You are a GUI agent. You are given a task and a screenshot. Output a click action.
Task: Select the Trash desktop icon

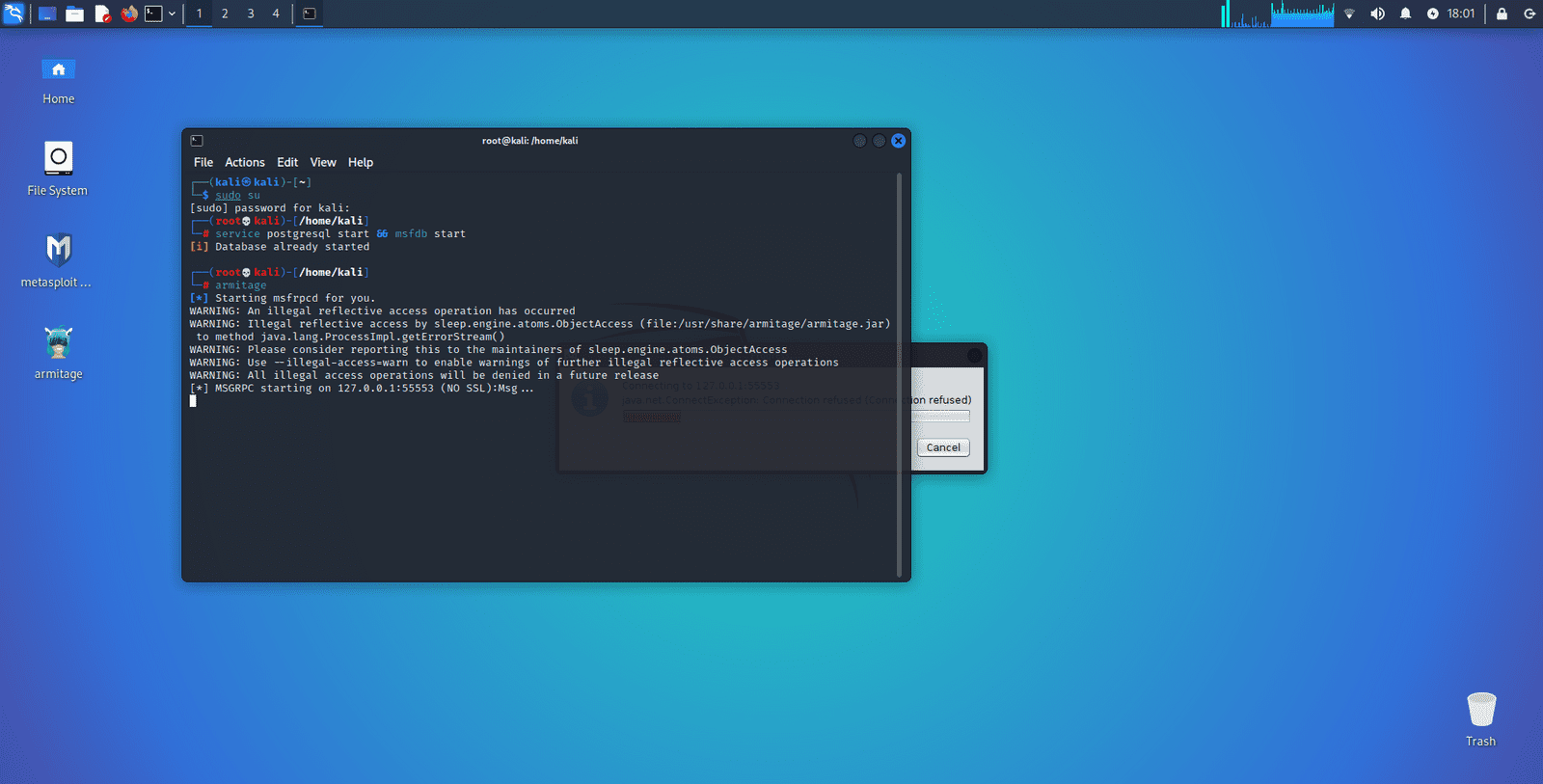pos(1480,719)
